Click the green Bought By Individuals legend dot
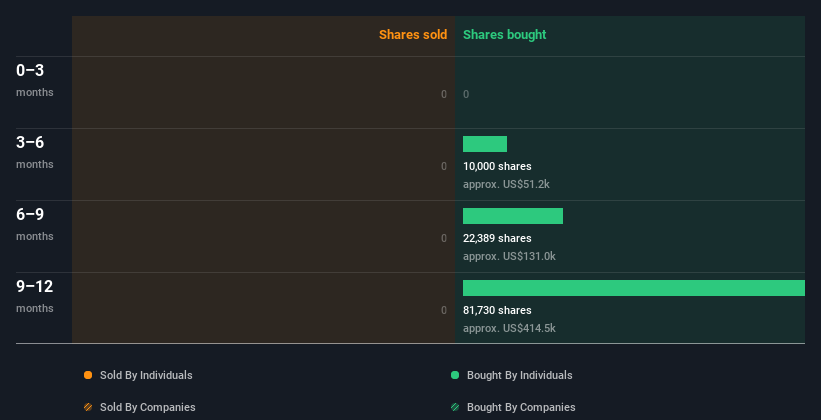Viewport: 821px width, 420px height. [454, 375]
